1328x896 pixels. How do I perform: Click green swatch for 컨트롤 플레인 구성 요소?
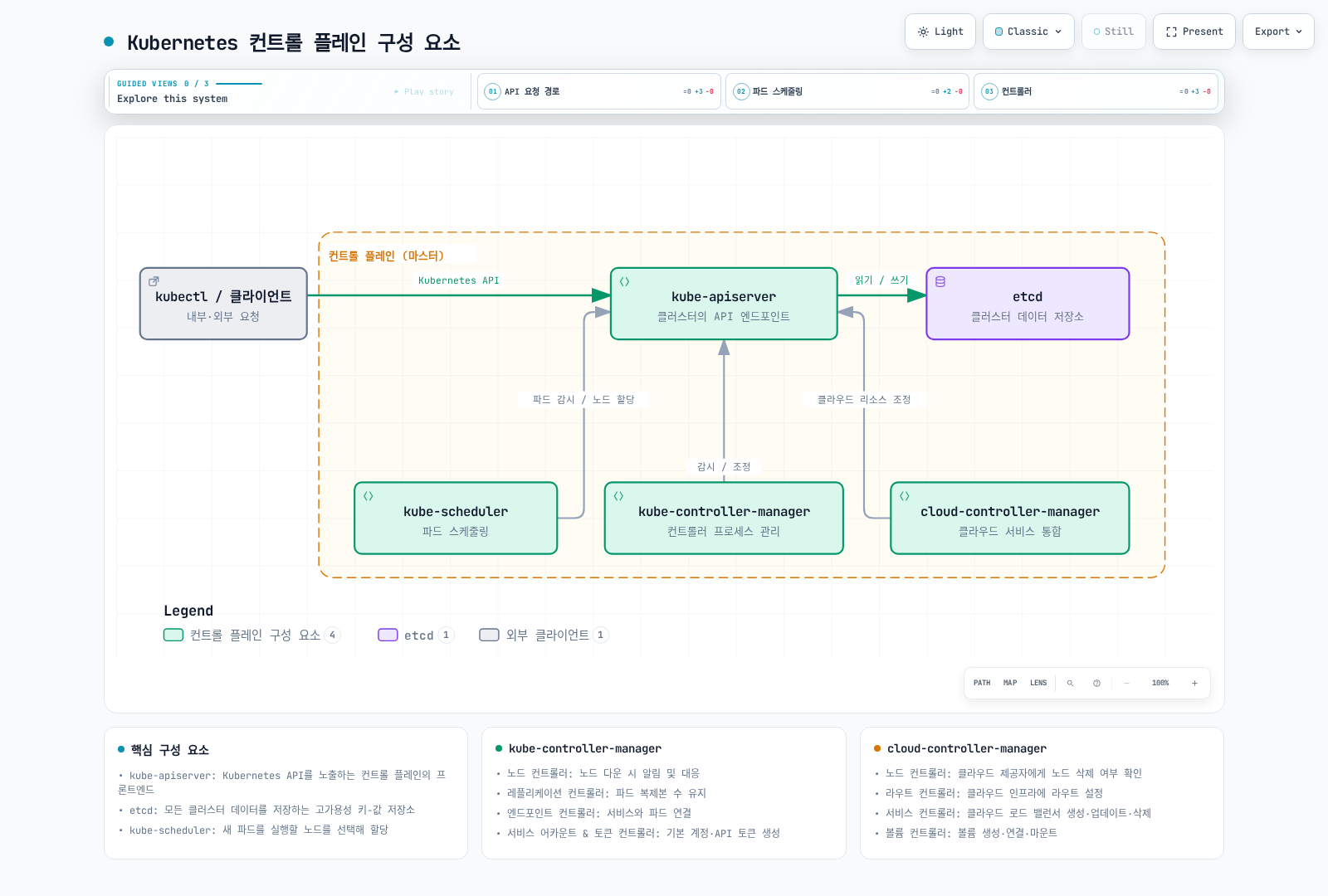(x=173, y=635)
